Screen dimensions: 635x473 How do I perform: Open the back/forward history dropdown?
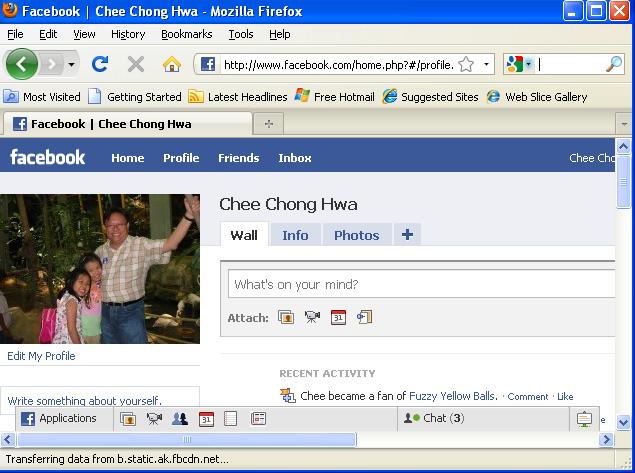[x=71, y=64]
